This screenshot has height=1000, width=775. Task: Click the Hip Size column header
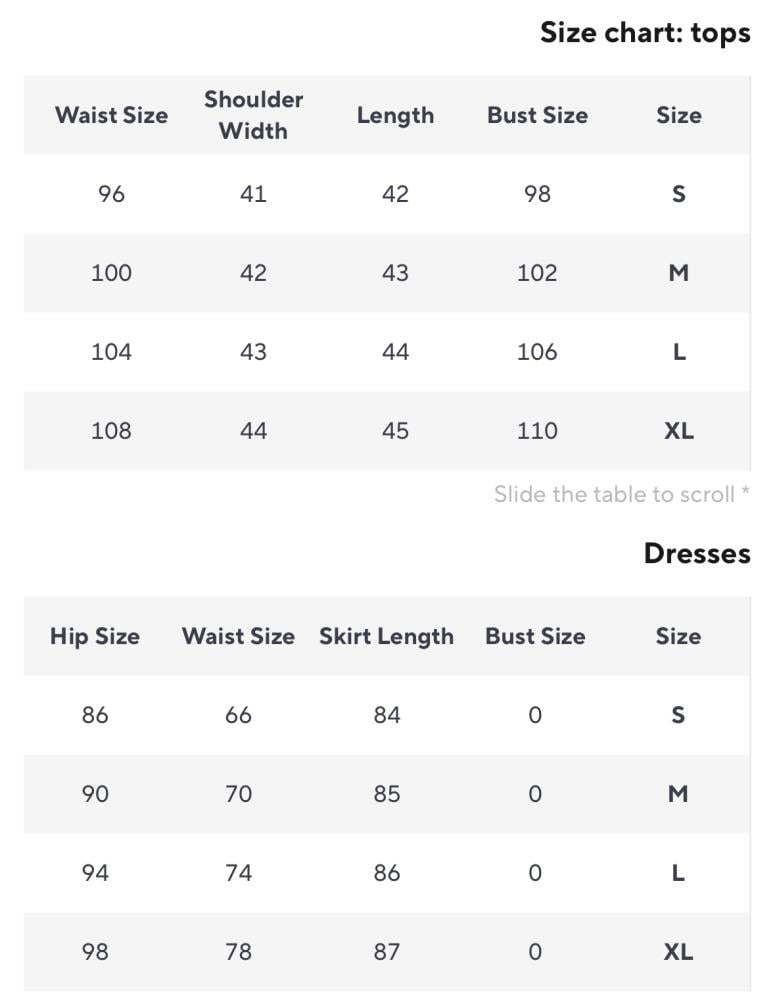pos(95,636)
